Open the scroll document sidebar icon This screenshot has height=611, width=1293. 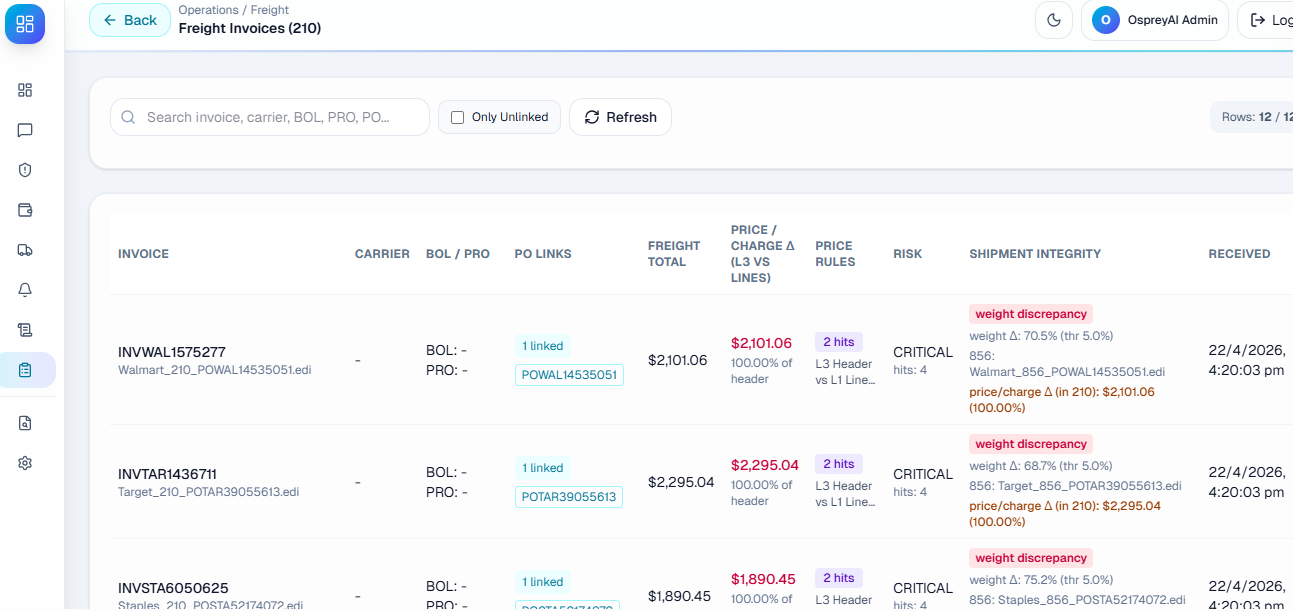(26, 330)
